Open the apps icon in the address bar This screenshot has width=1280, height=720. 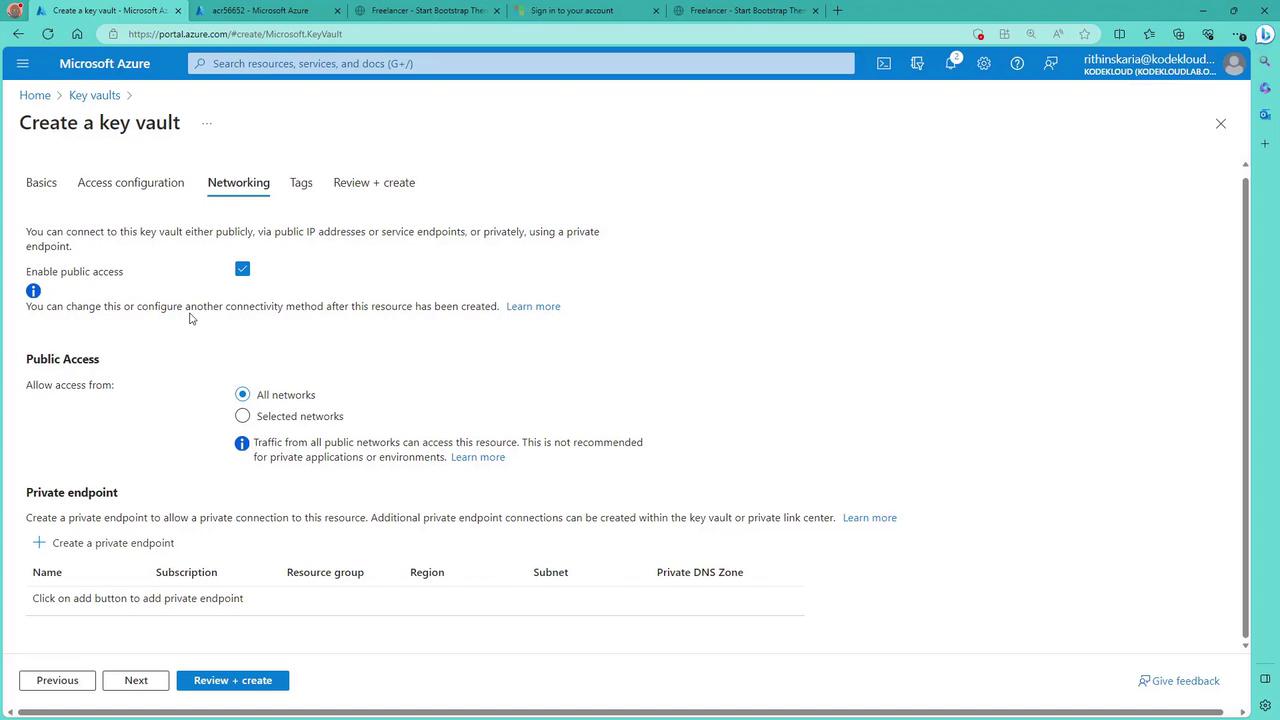[x=1004, y=34]
